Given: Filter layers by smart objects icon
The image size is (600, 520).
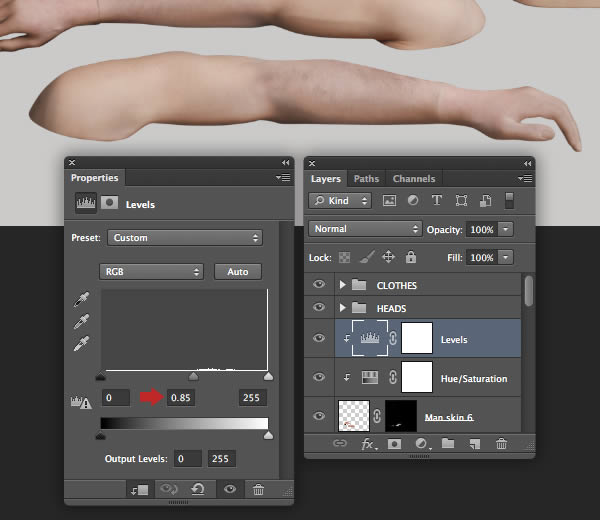Looking at the screenshot, I should tap(485, 201).
